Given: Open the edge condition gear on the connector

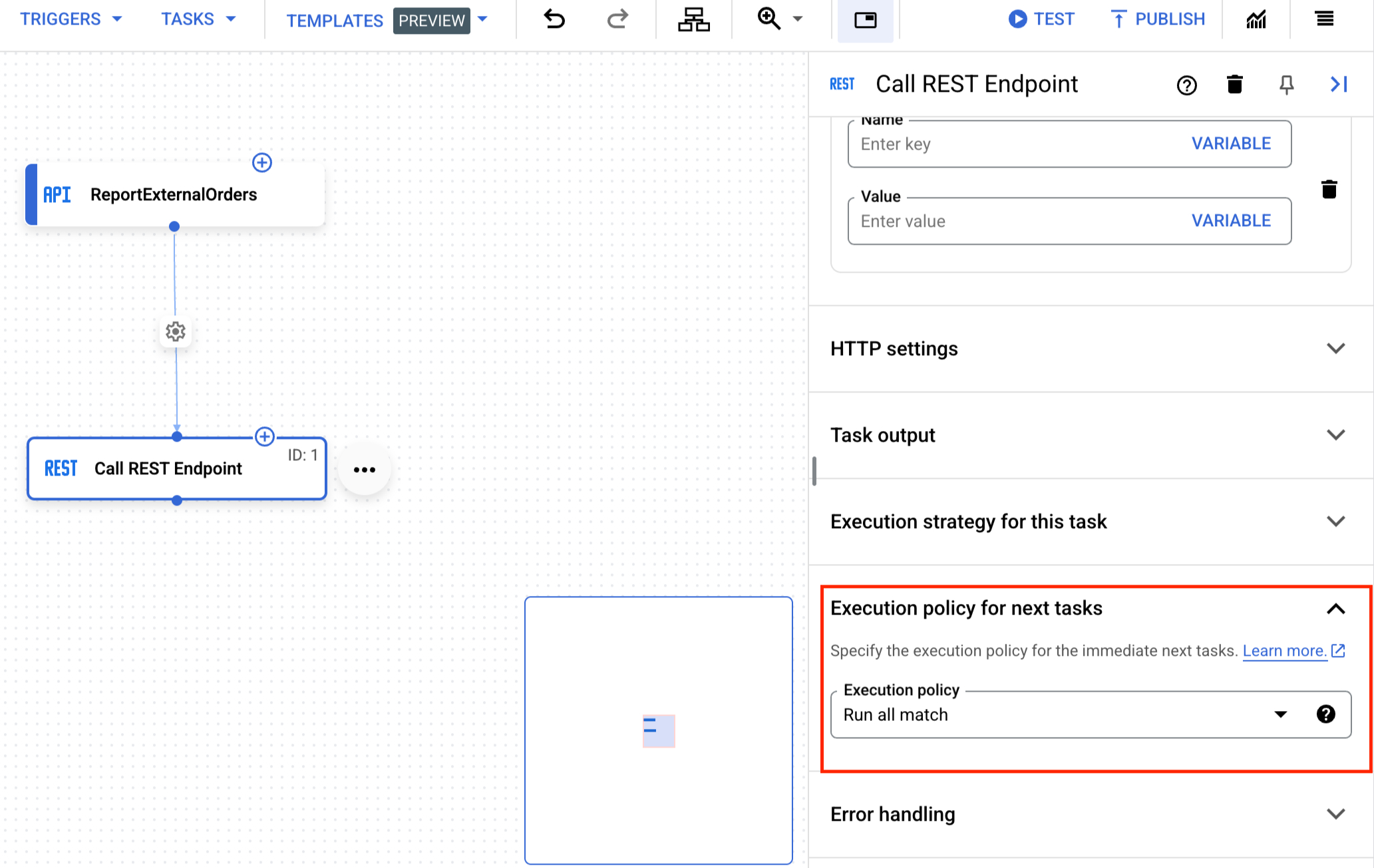Looking at the screenshot, I should tap(175, 332).
